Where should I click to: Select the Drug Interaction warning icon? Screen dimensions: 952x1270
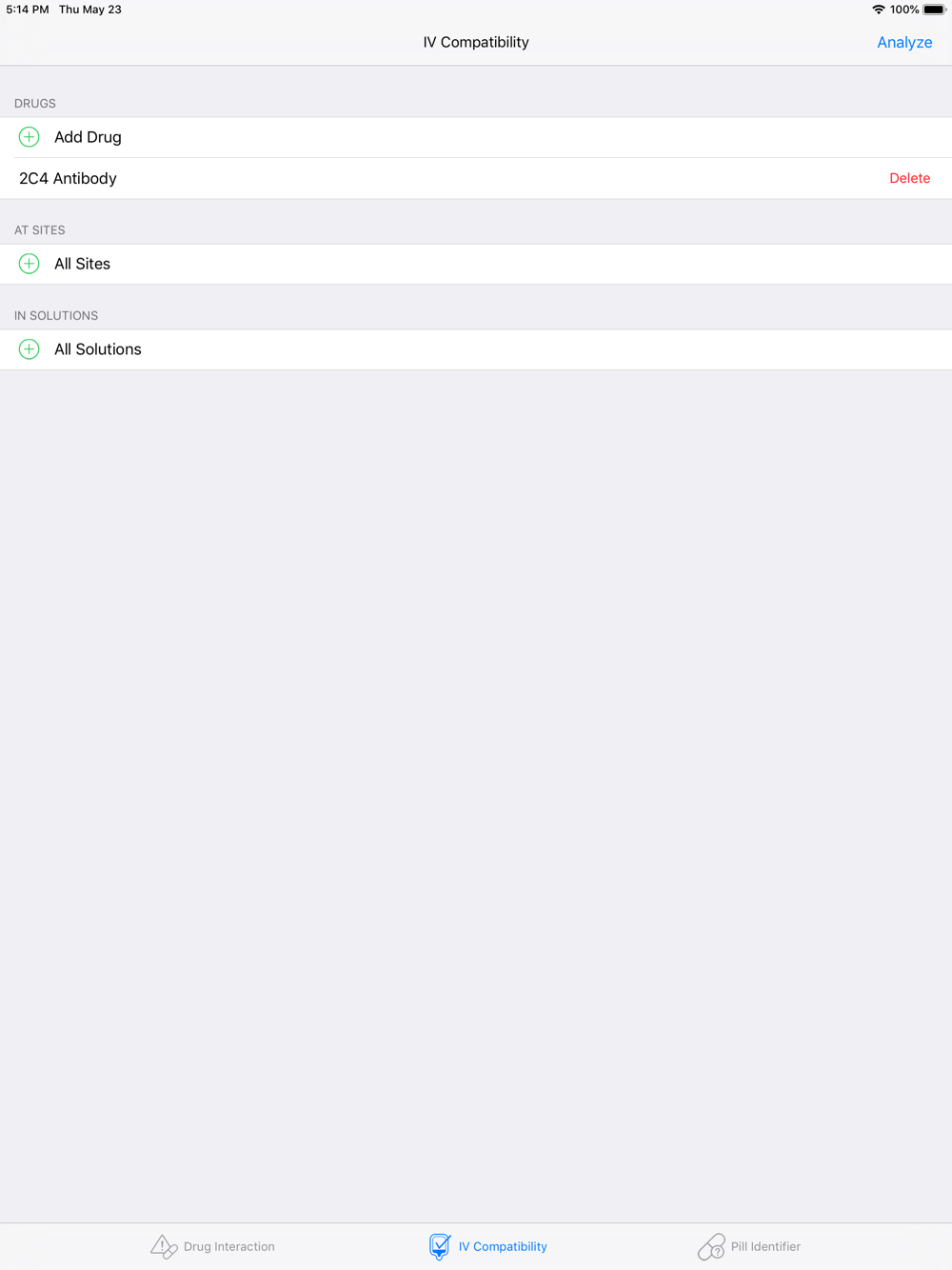tap(164, 1246)
